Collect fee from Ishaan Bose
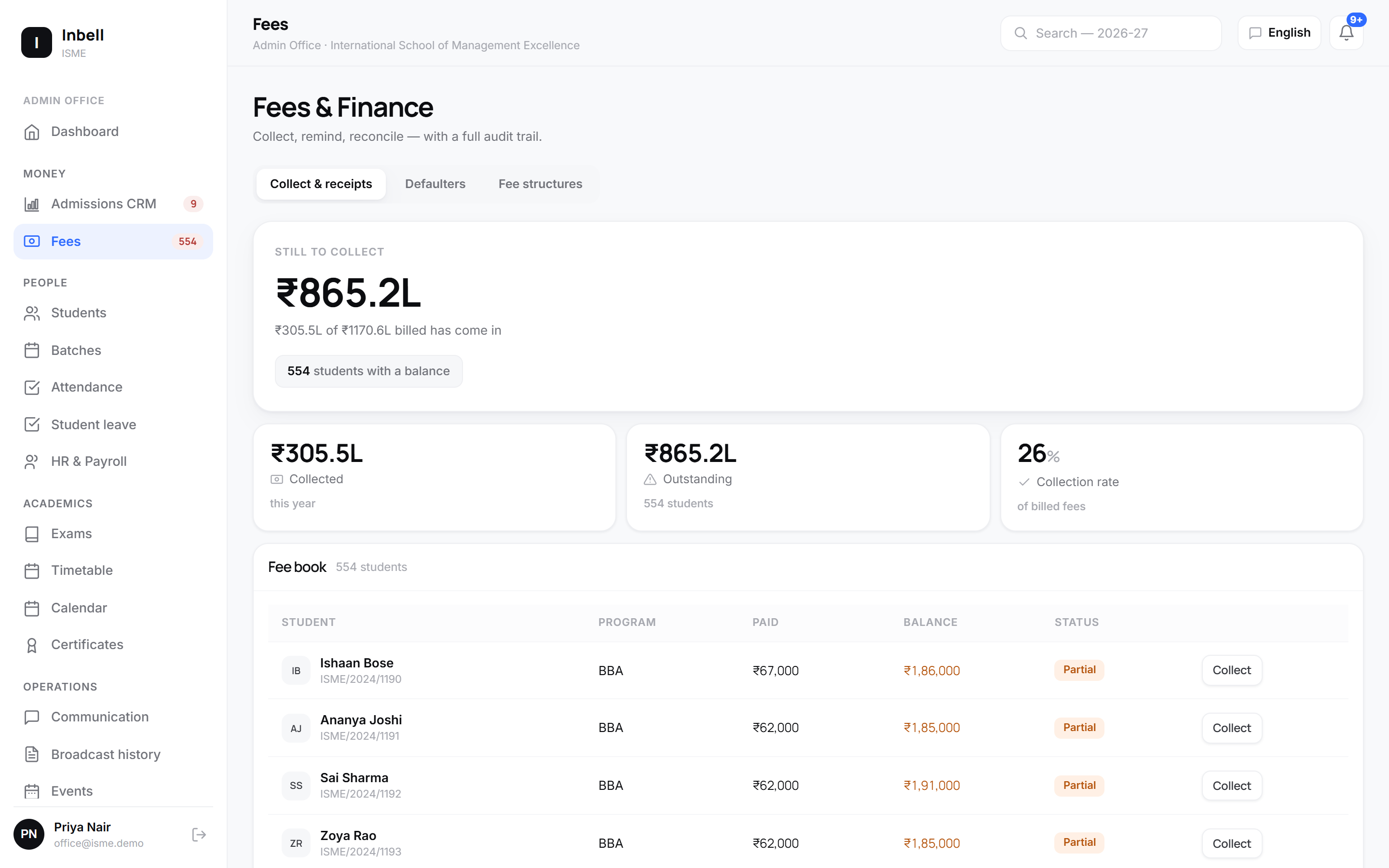1389x868 pixels. pyautogui.click(x=1232, y=670)
